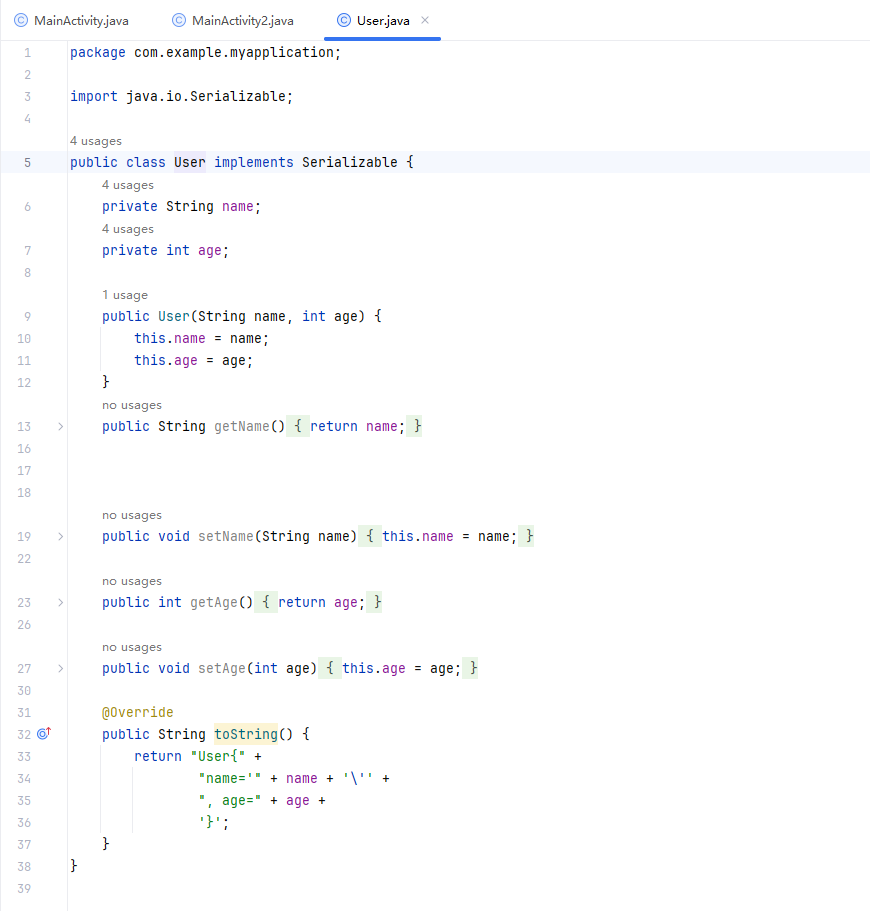Switch to the MainActivity2.java tab
The width and height of the screenshot is (870, 911).
[233, 21]
